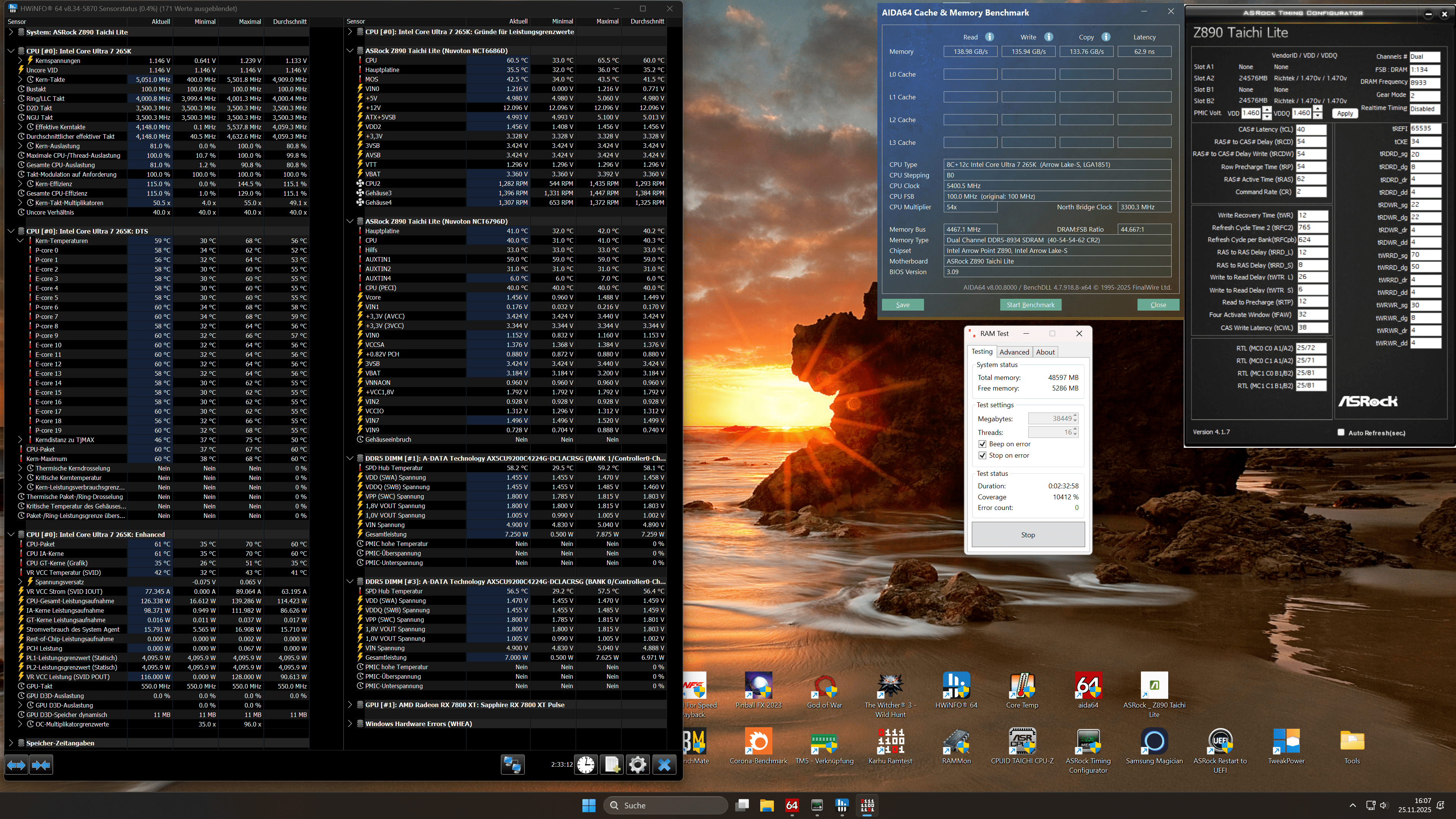Click the Read info icon in AIDA64
Screen dimensions: 1456x819
[x=989, y=37]
